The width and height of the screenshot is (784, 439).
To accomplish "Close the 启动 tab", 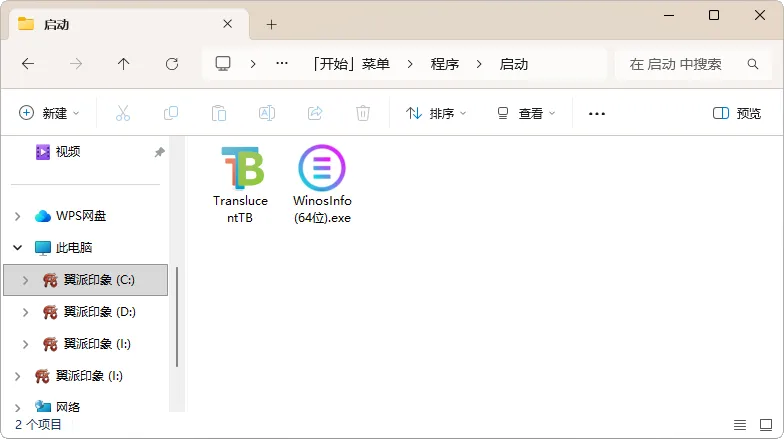I will pyautogui.click(x=228, y=24).
